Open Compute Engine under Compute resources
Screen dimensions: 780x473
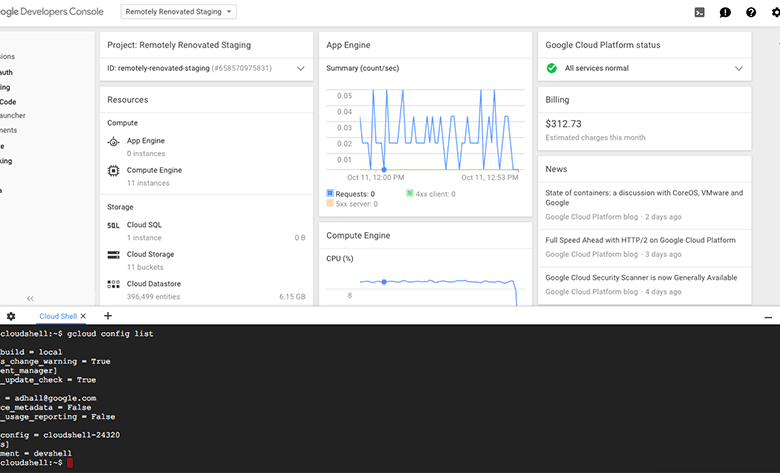(154, 170)
